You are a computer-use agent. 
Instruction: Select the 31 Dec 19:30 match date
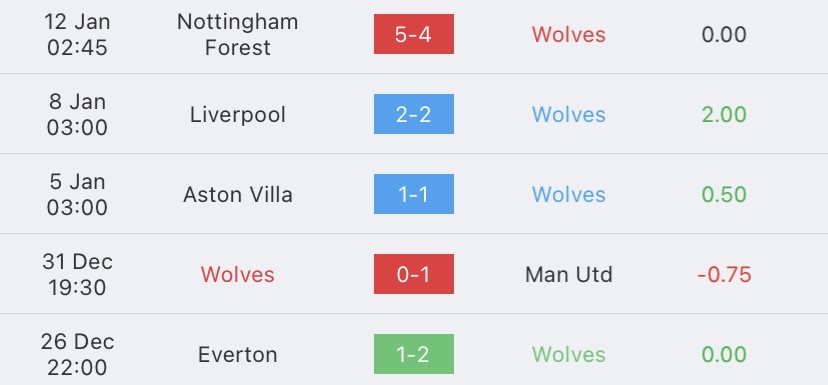pos(77,274)
